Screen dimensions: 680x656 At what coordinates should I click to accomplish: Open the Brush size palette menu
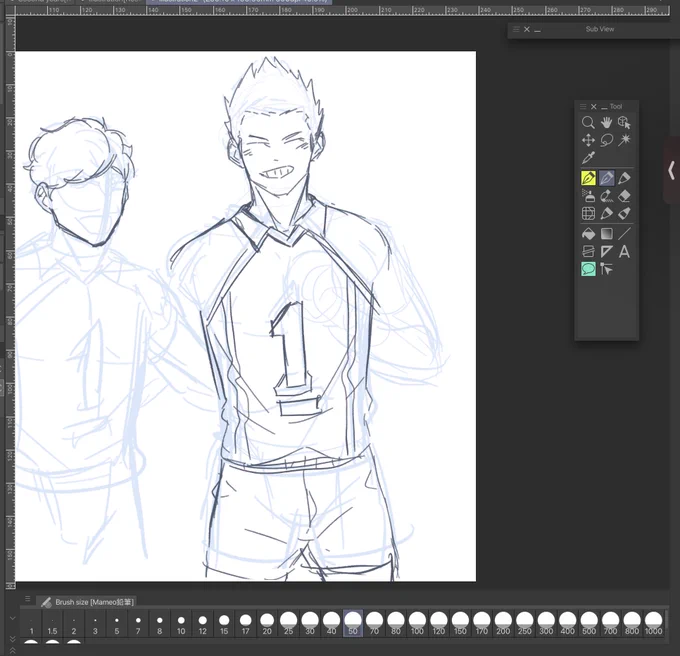27,599
